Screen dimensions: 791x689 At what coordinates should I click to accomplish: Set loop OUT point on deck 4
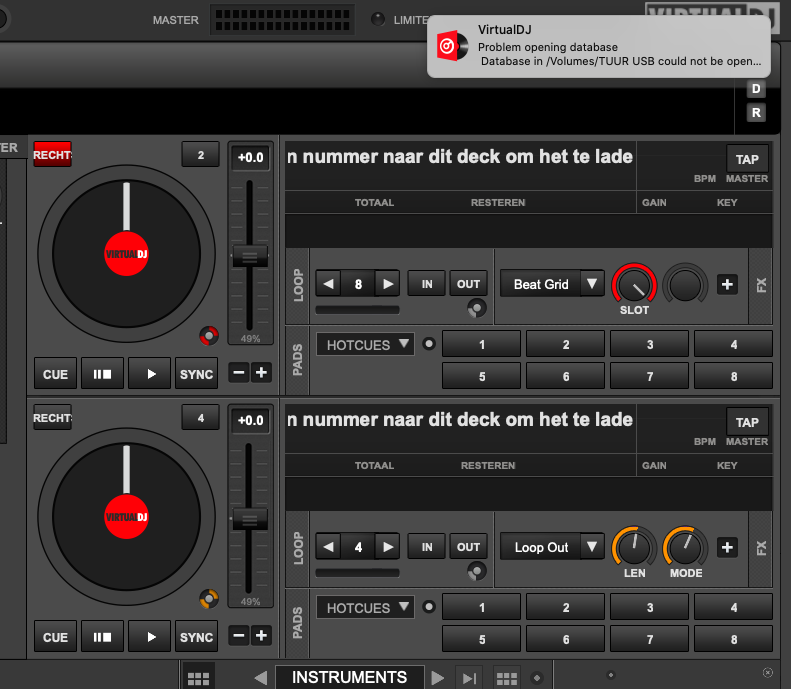(x=468, y=547)
